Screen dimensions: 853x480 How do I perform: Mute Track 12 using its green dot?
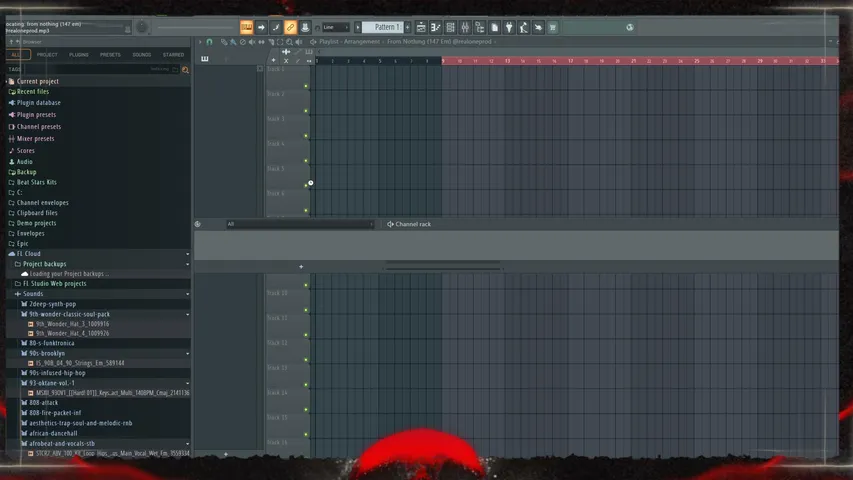(x=306, y=360)
